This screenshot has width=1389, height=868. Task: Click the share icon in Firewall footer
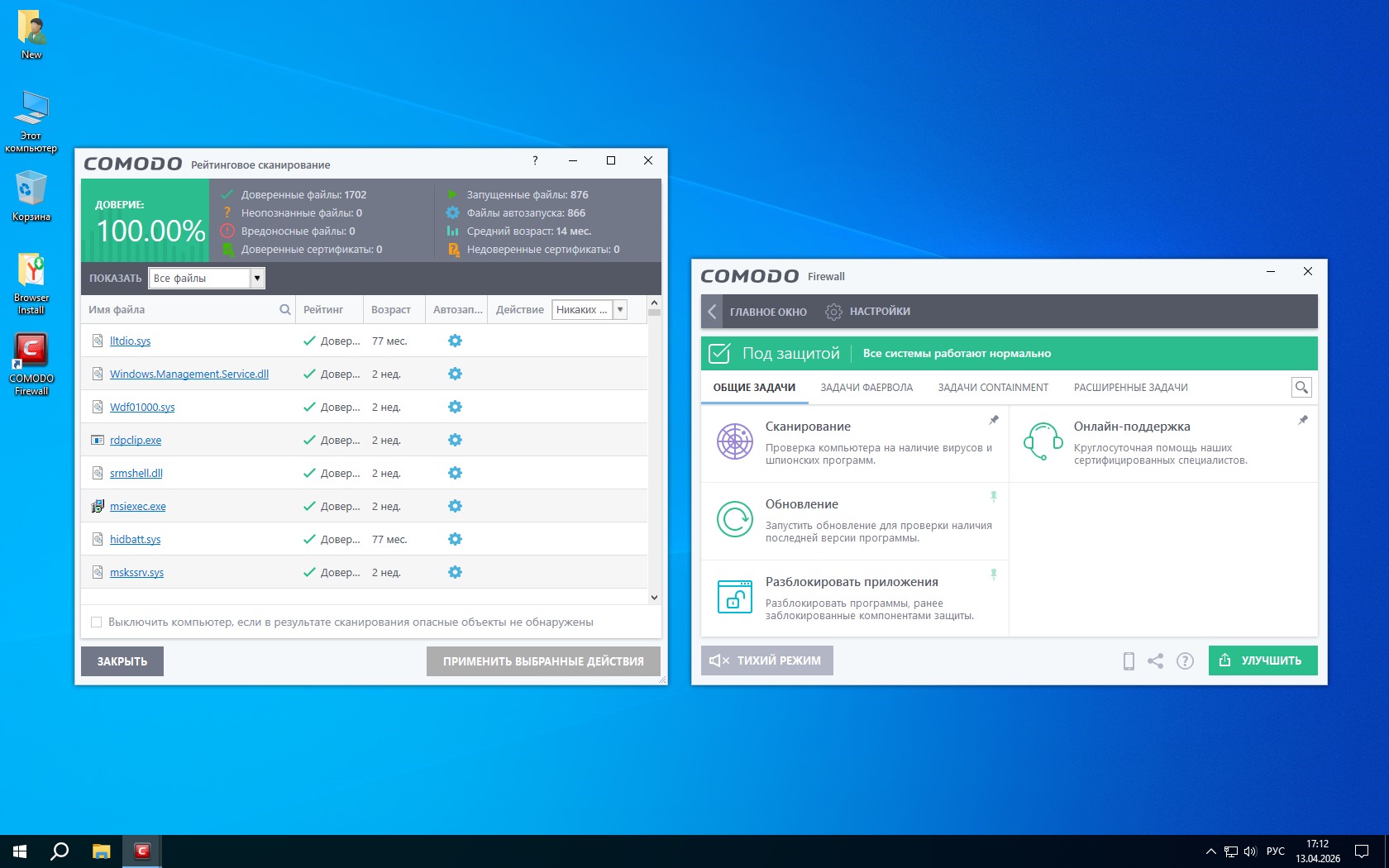pyautogui.click(x=1156, y=661)
